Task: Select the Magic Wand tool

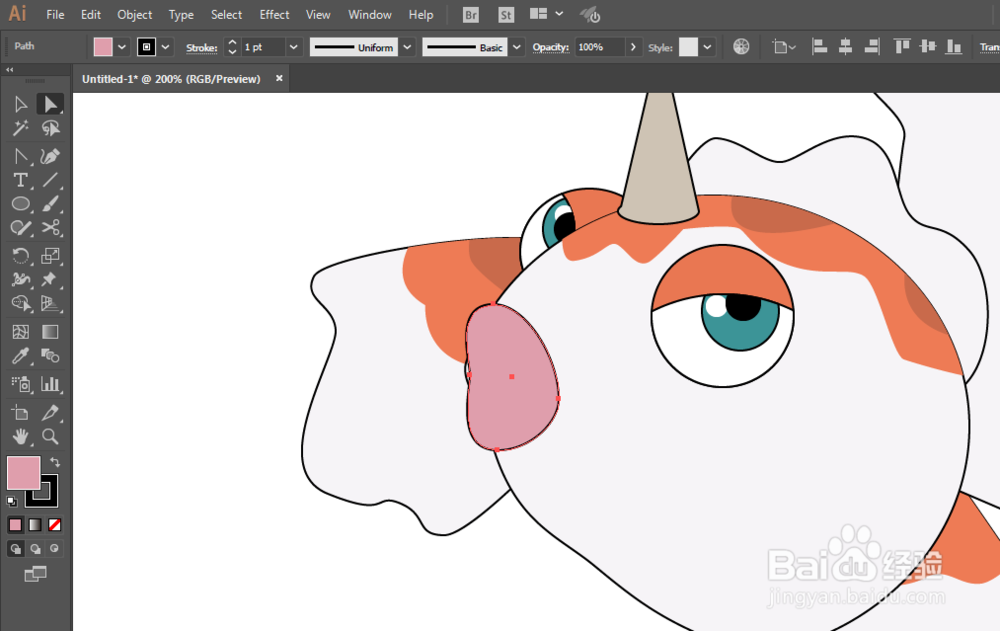Action: (x=20, y=128)
